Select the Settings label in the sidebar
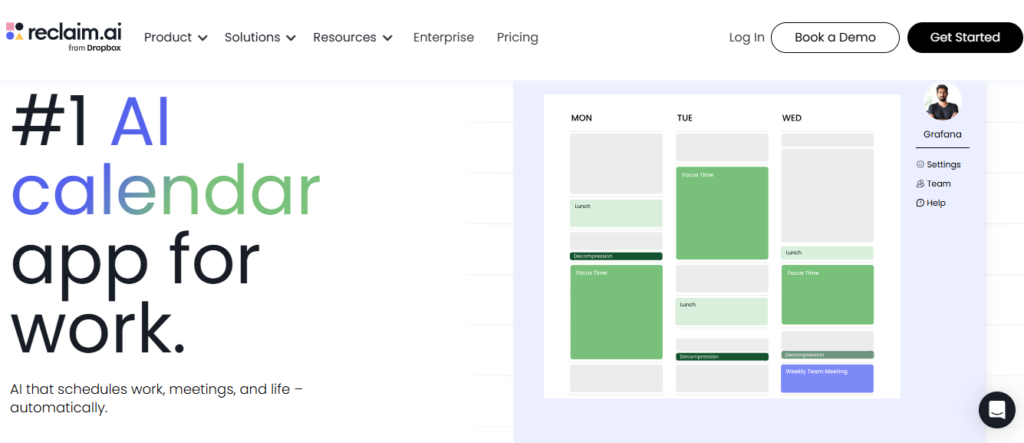Image resolution: width=1024 pixels, height=443 pixels. click(x=944, y=165)
